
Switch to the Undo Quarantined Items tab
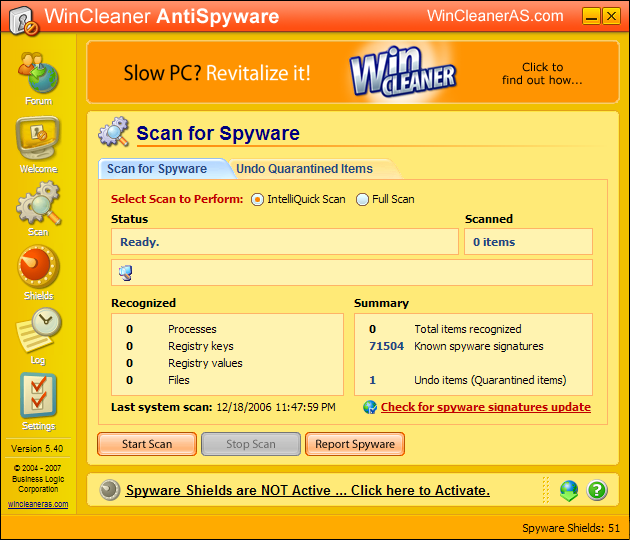(x=304, y=169)
